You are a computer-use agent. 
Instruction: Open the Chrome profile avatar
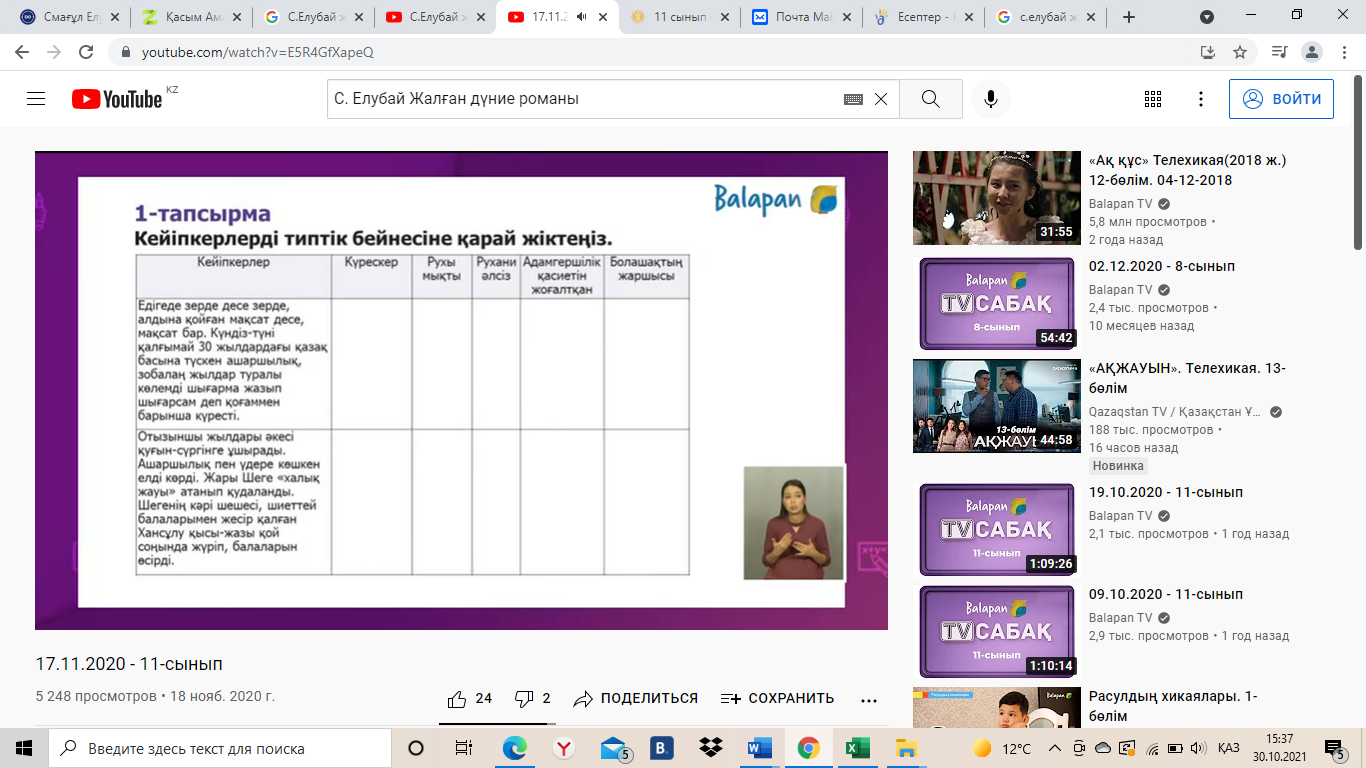click(x=1312, y=52)
